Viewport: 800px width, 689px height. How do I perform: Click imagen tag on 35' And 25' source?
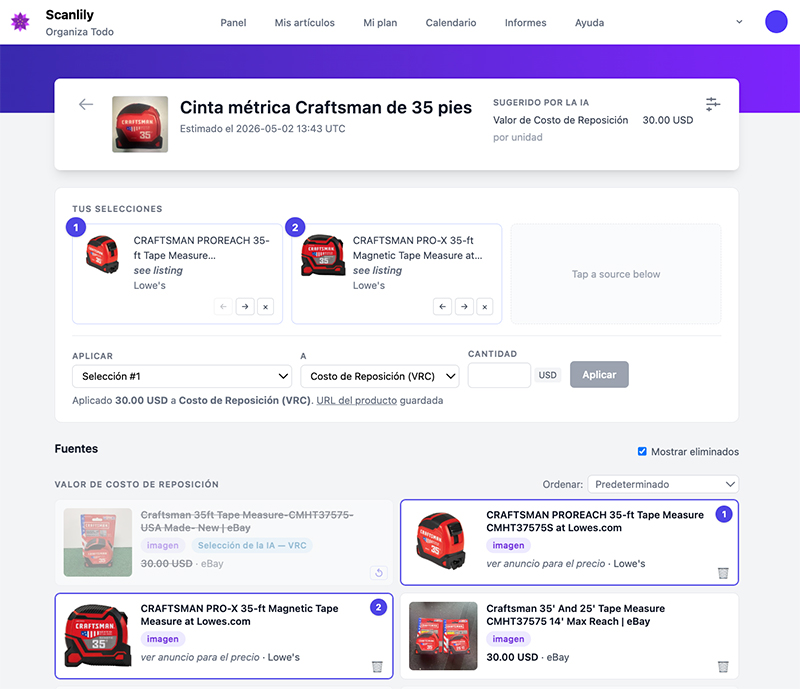pos(508,639)
